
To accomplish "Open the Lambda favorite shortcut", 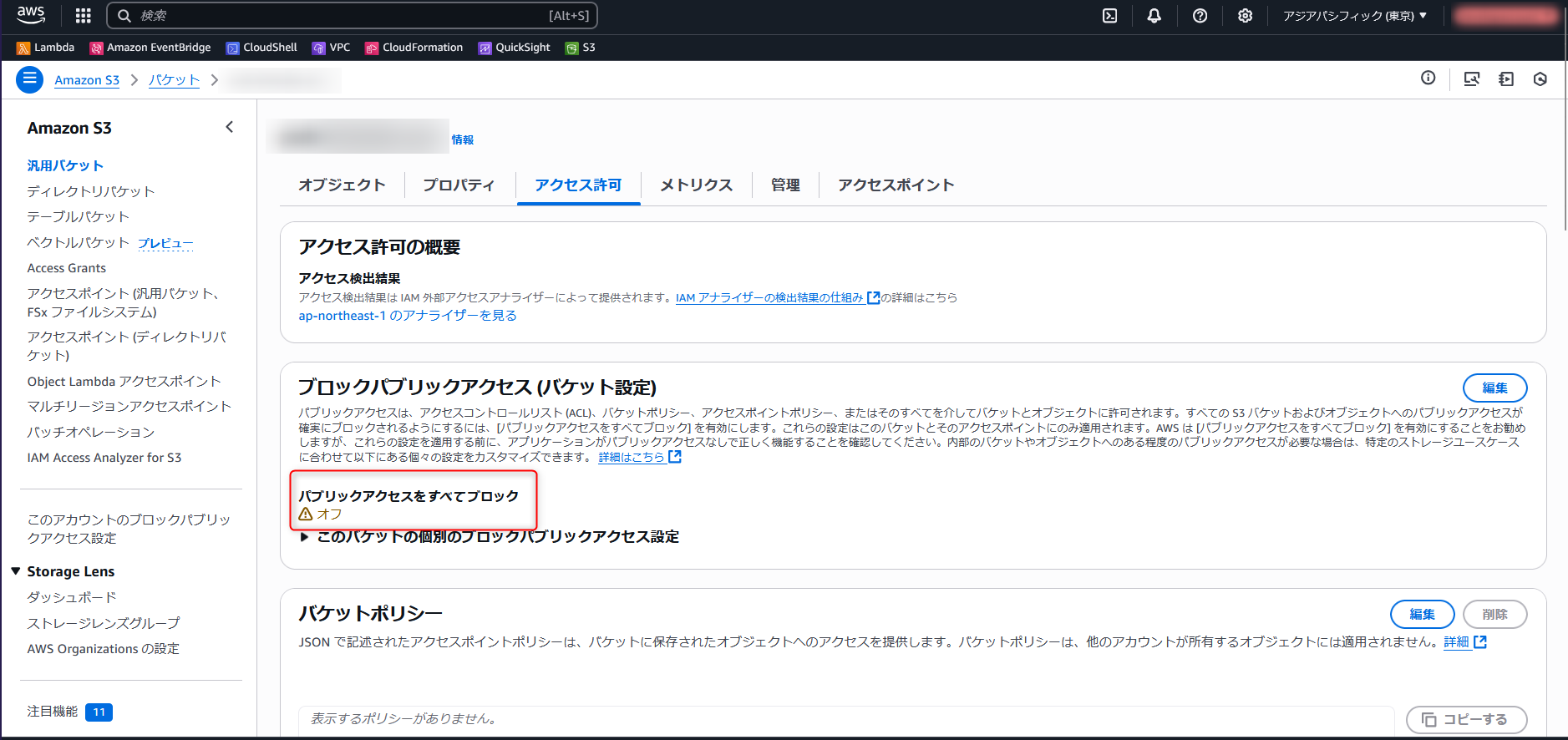I will (46, 48).
